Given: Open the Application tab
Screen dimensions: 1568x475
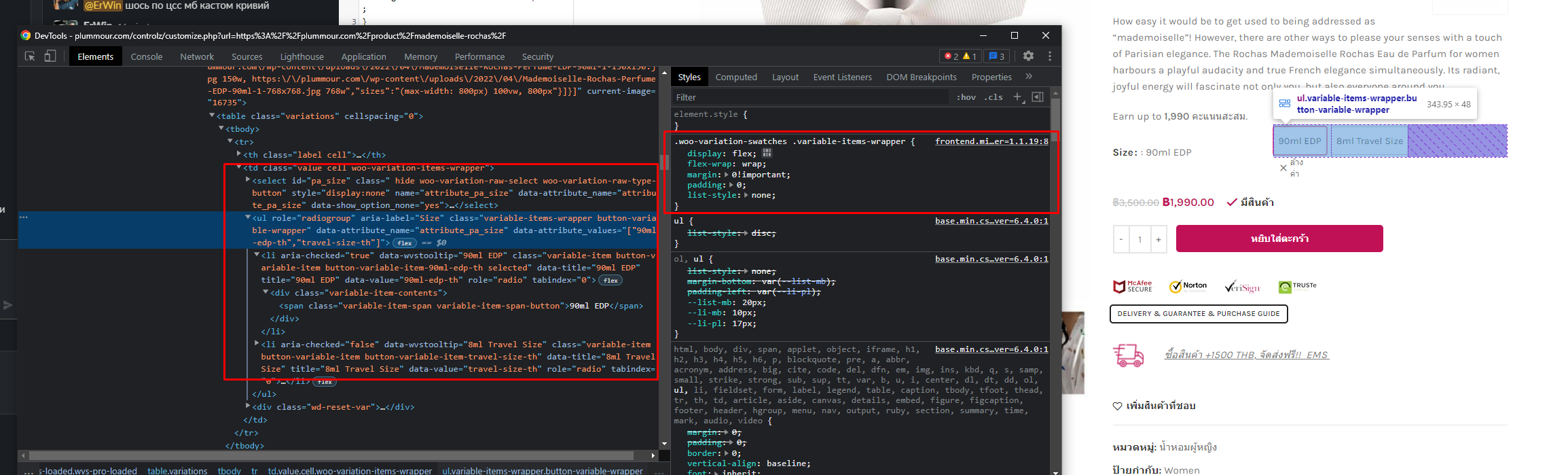Looking at the screenshot, I should point(364,56).
